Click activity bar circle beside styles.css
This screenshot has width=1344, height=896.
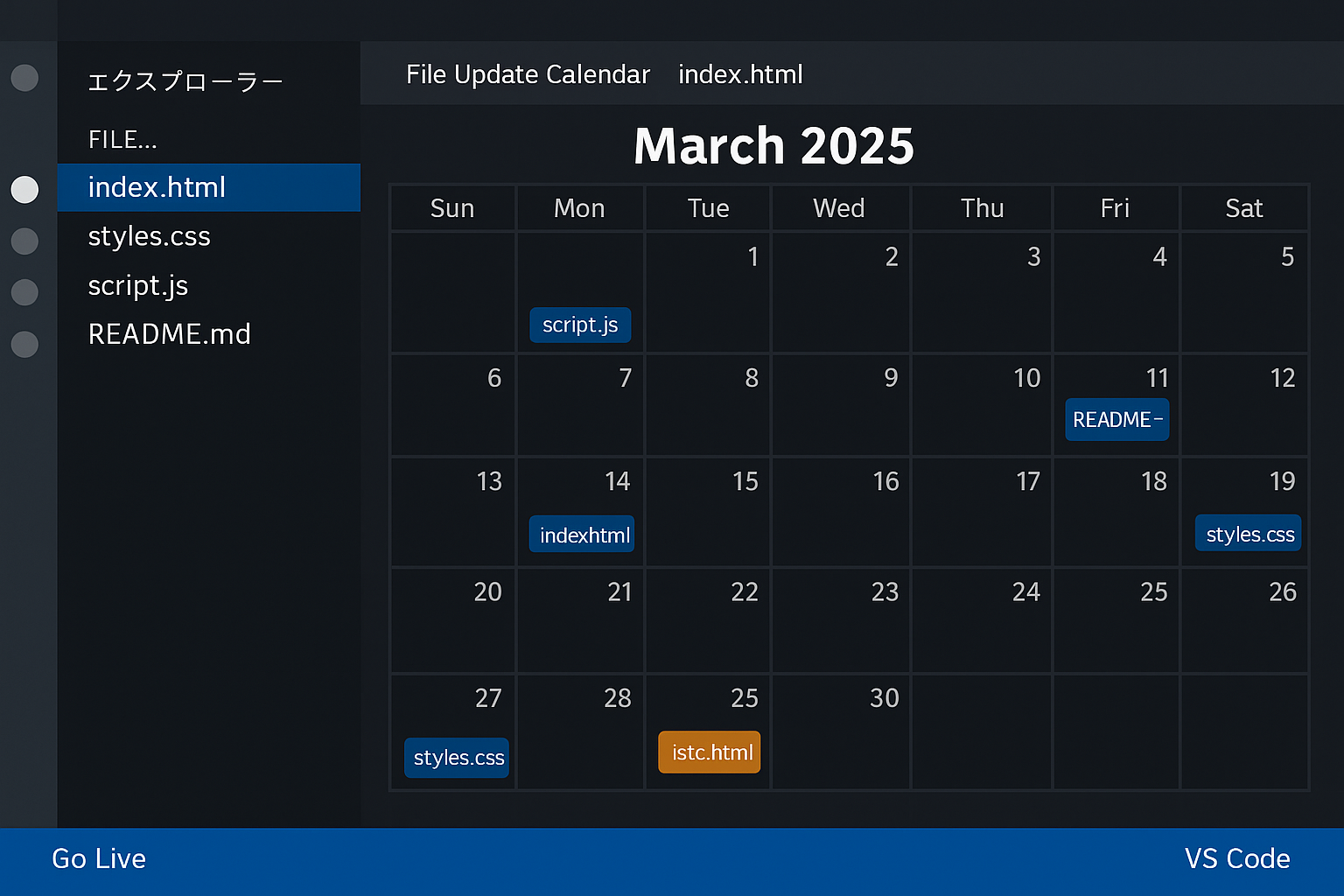tap(24, 241)
